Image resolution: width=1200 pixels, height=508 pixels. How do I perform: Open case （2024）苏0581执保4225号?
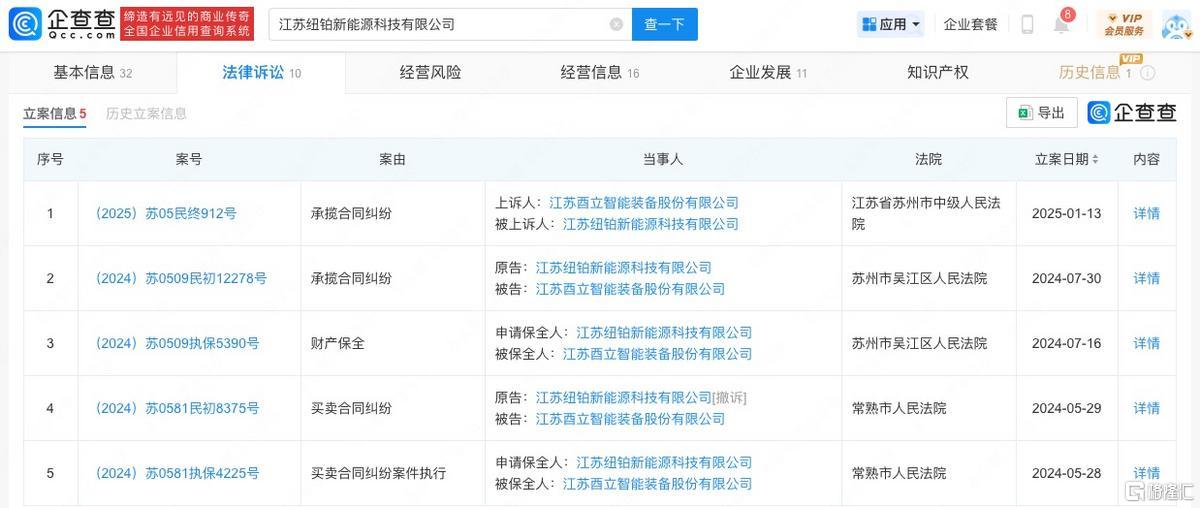click(175, 473)
